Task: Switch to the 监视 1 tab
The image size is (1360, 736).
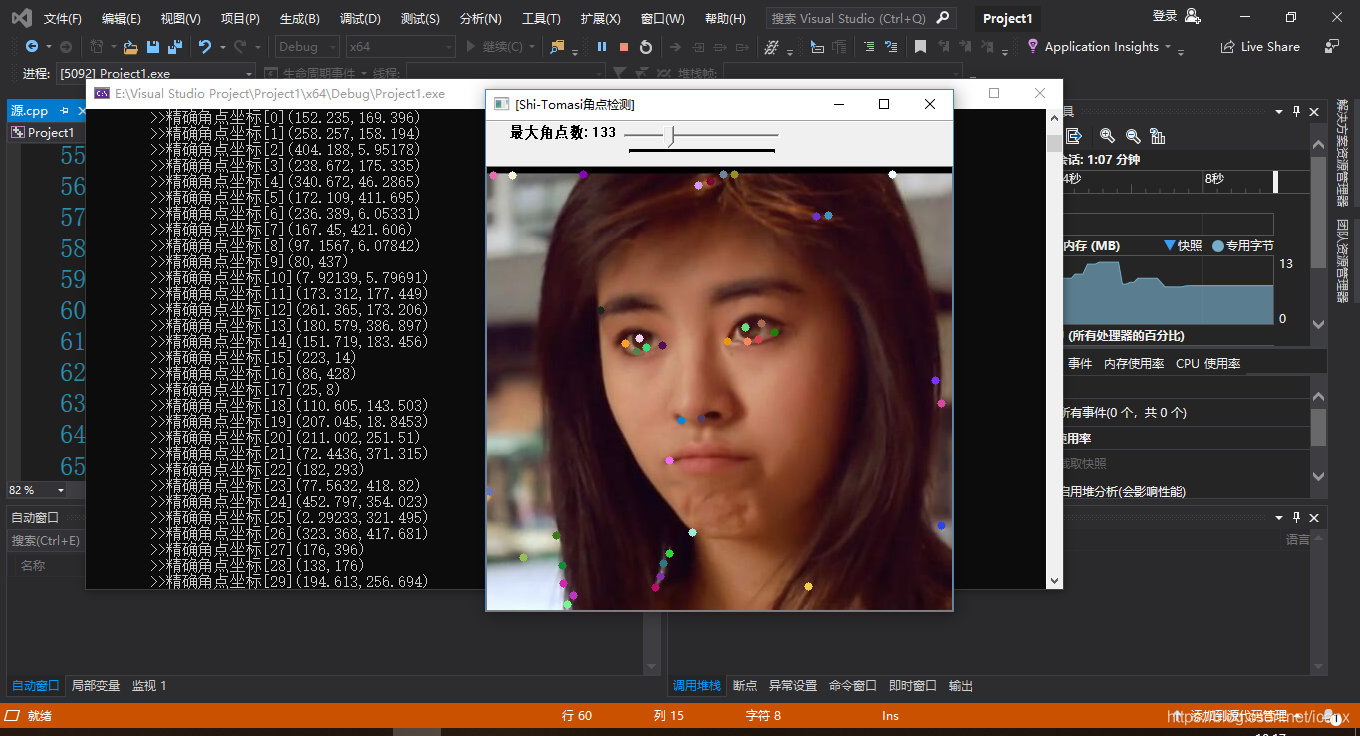Action: click(149, 685)
